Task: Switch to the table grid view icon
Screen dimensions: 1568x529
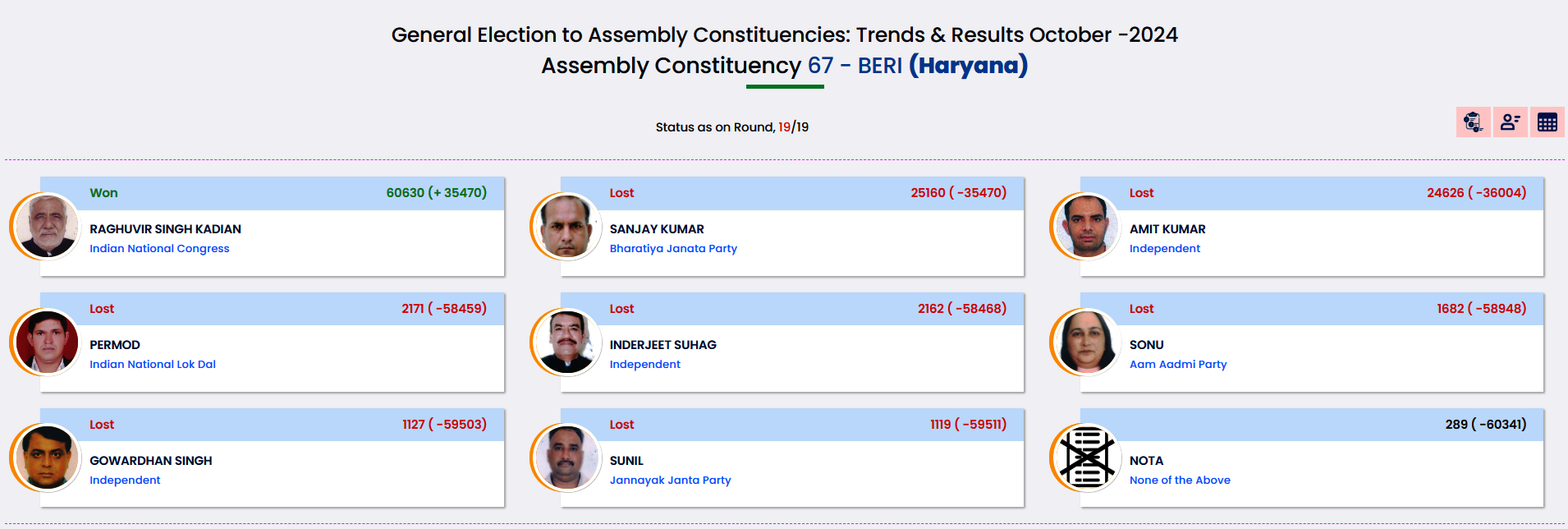Action: pyautogui.click(x=1547, y=122)
